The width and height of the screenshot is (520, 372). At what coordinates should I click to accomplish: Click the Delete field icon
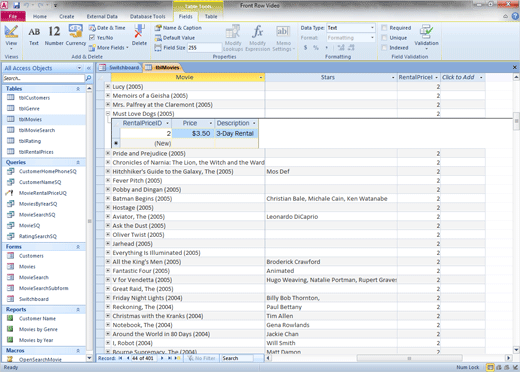[x=139, y=36]
